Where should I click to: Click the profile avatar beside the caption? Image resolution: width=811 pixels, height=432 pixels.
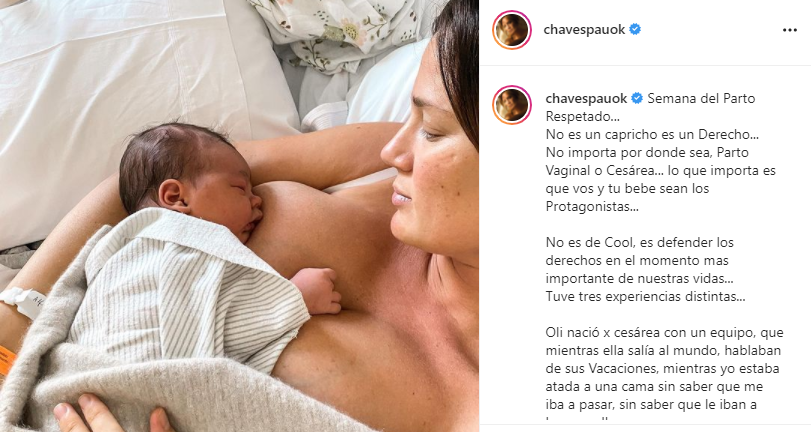coord(512,105)
